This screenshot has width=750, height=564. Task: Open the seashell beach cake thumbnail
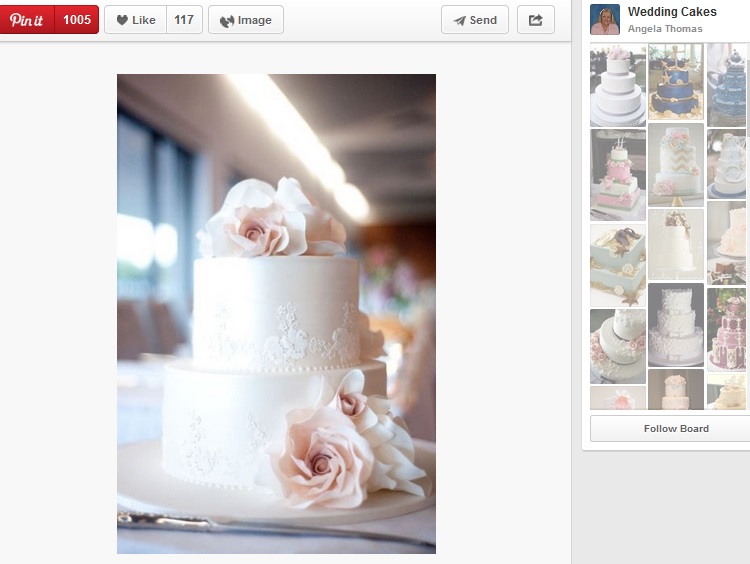[618, 265]
